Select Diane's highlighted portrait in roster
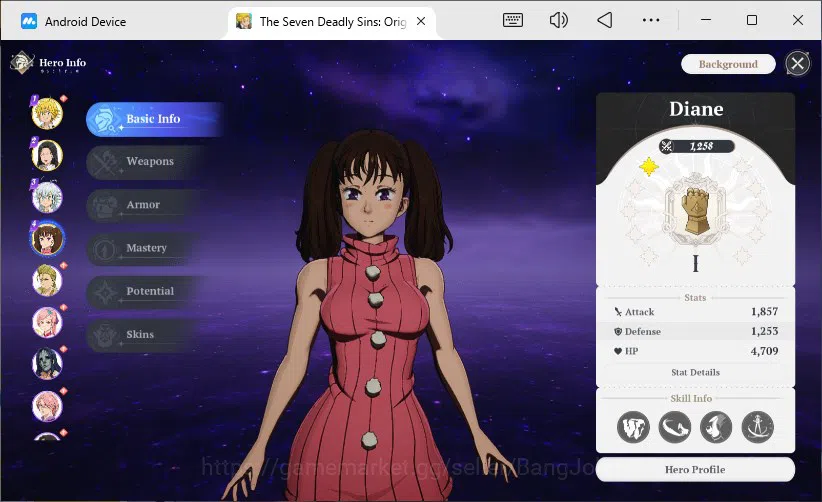 47,238
